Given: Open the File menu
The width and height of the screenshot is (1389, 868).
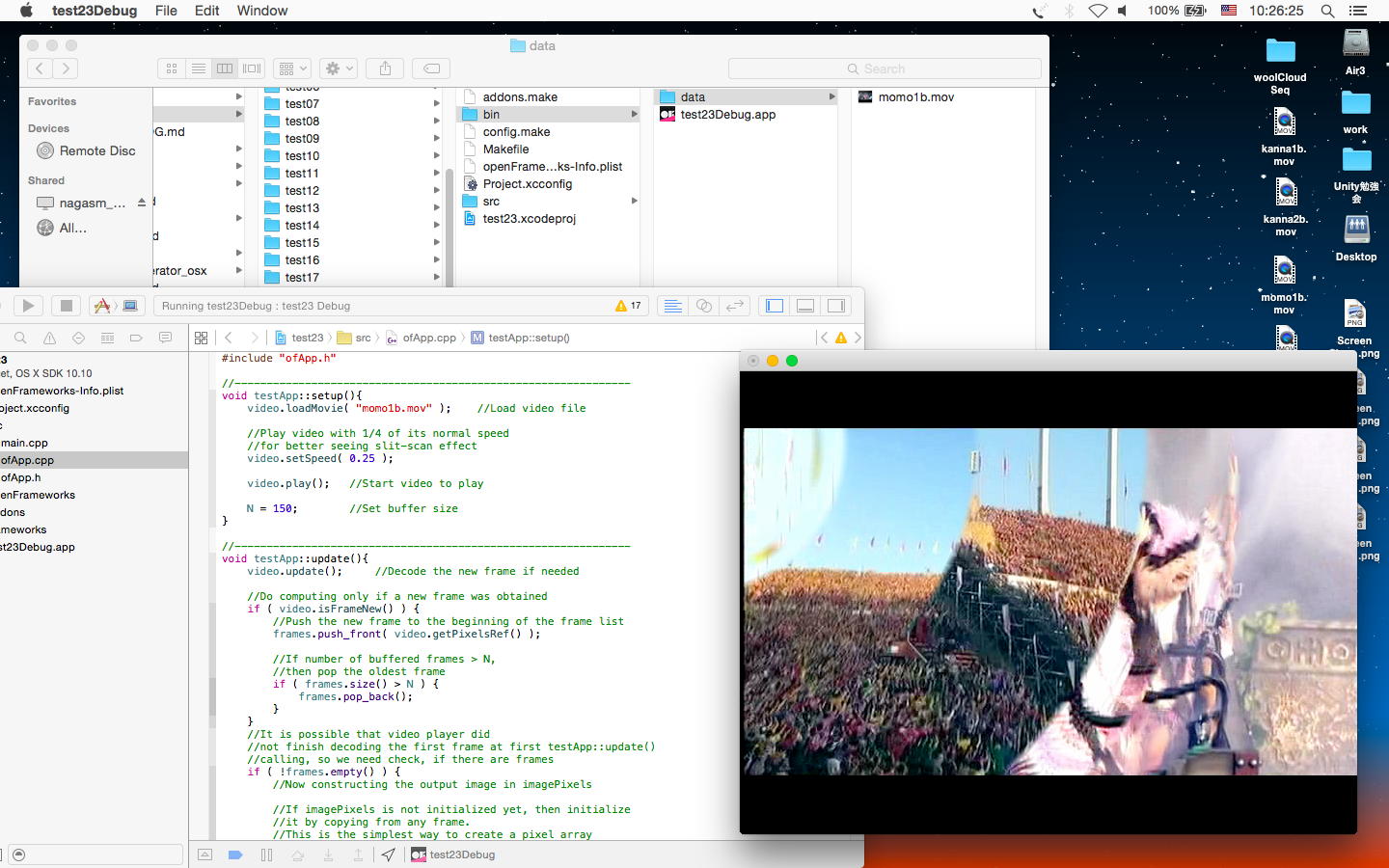Looking at the screenshot, I should pyautogui.click(x=166, y=11).
